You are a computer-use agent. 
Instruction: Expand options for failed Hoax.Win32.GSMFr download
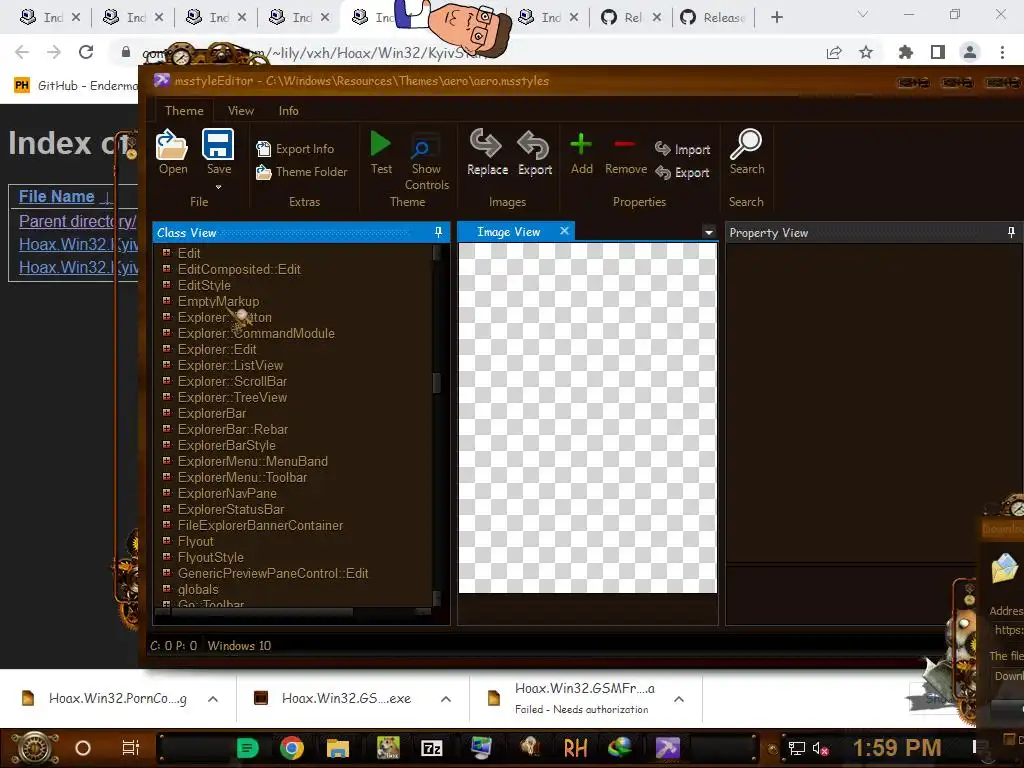click(x=679, y=699)
